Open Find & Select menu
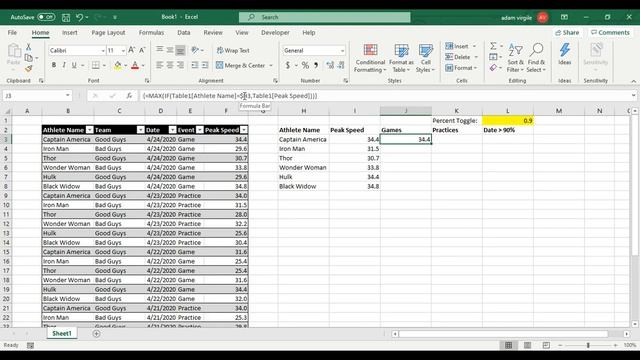 [536, 58]
